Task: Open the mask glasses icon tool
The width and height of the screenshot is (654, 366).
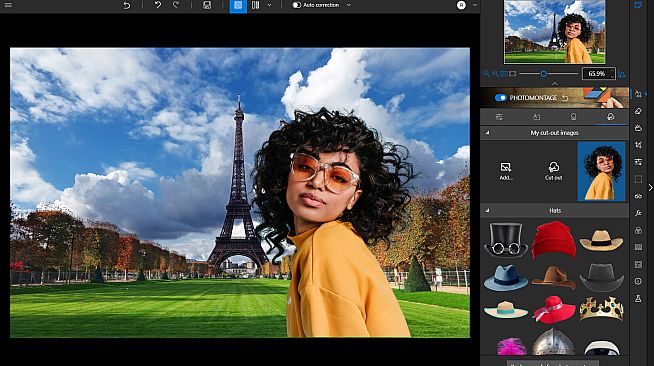Action: [x=638, y=196]
